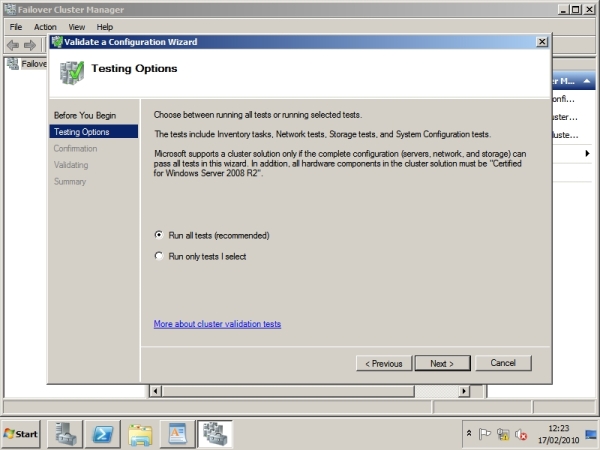This screenshot has width=600, height=450.
Task: Select the Confirmation wizard step
Action: pos(75,148)
